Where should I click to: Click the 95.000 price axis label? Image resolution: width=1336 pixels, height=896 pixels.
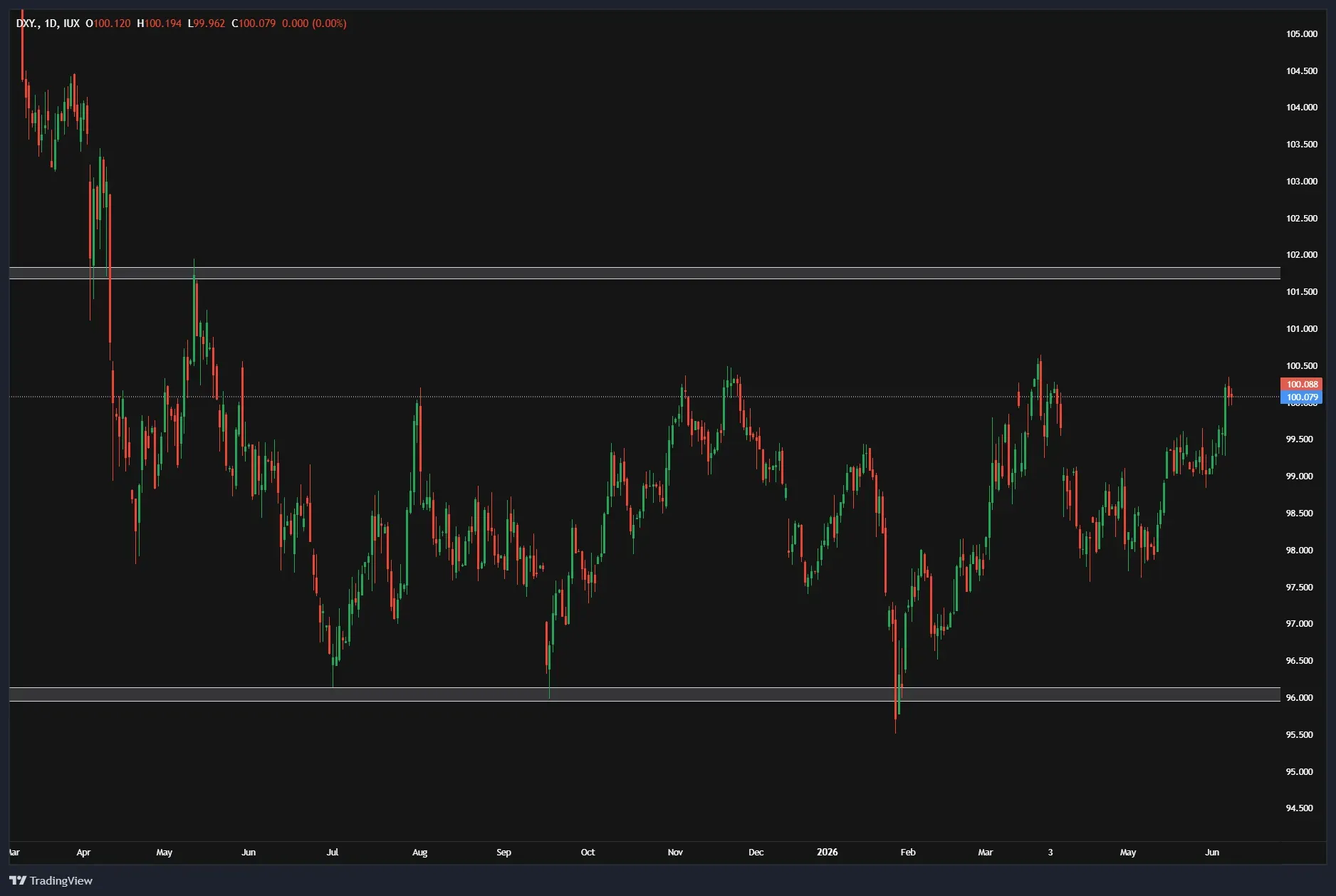click(1300, 772)
